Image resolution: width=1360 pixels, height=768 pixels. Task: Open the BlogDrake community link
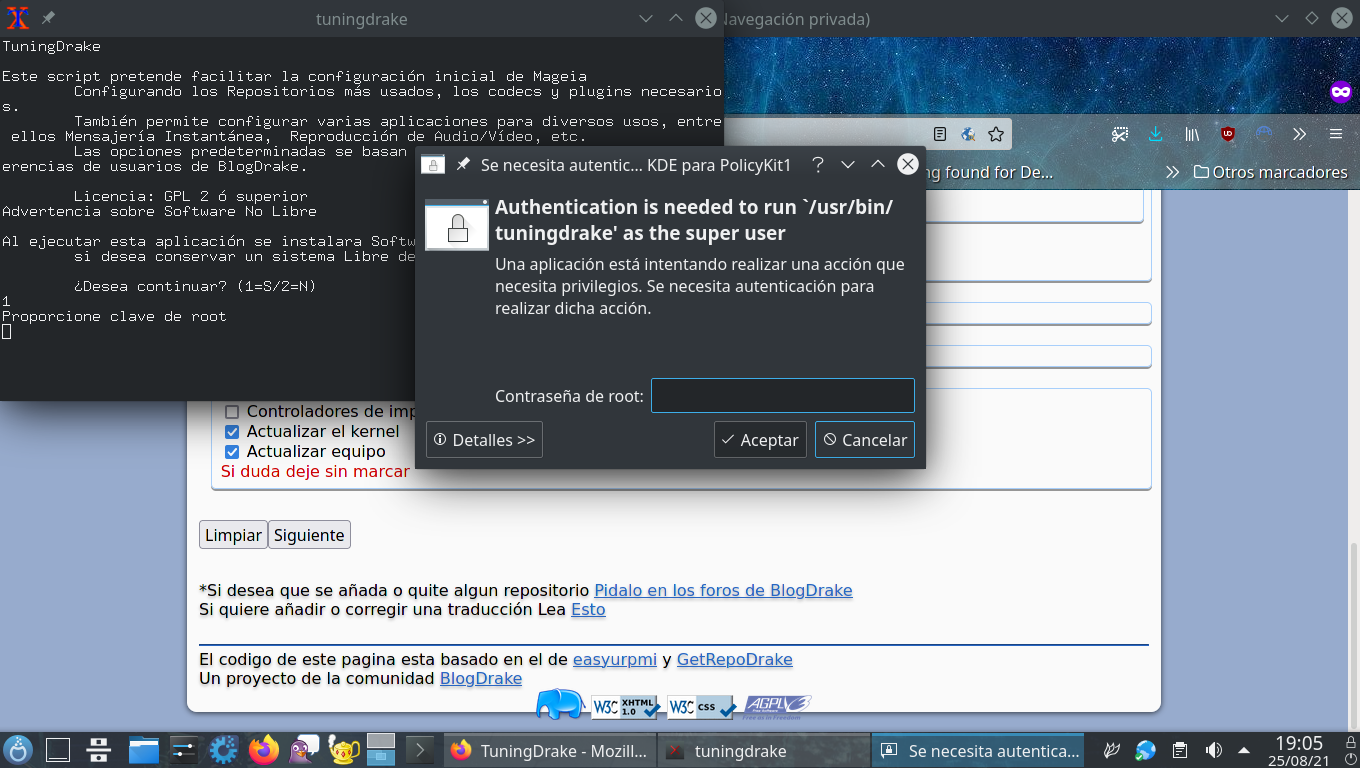pos(481,678)
